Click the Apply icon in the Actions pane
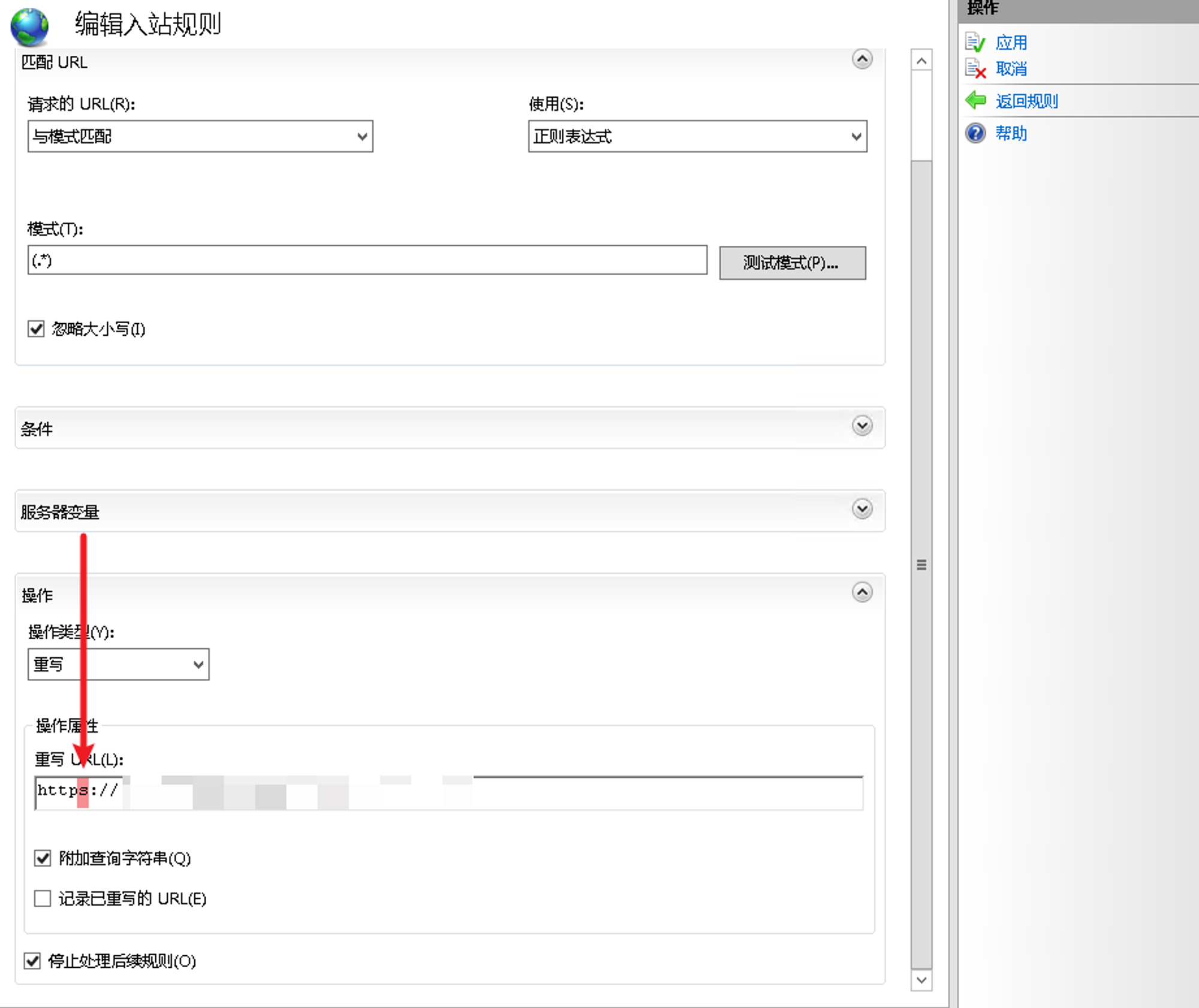The width and height of the screenshot is (1199, 1008). (x=975, y=43)
